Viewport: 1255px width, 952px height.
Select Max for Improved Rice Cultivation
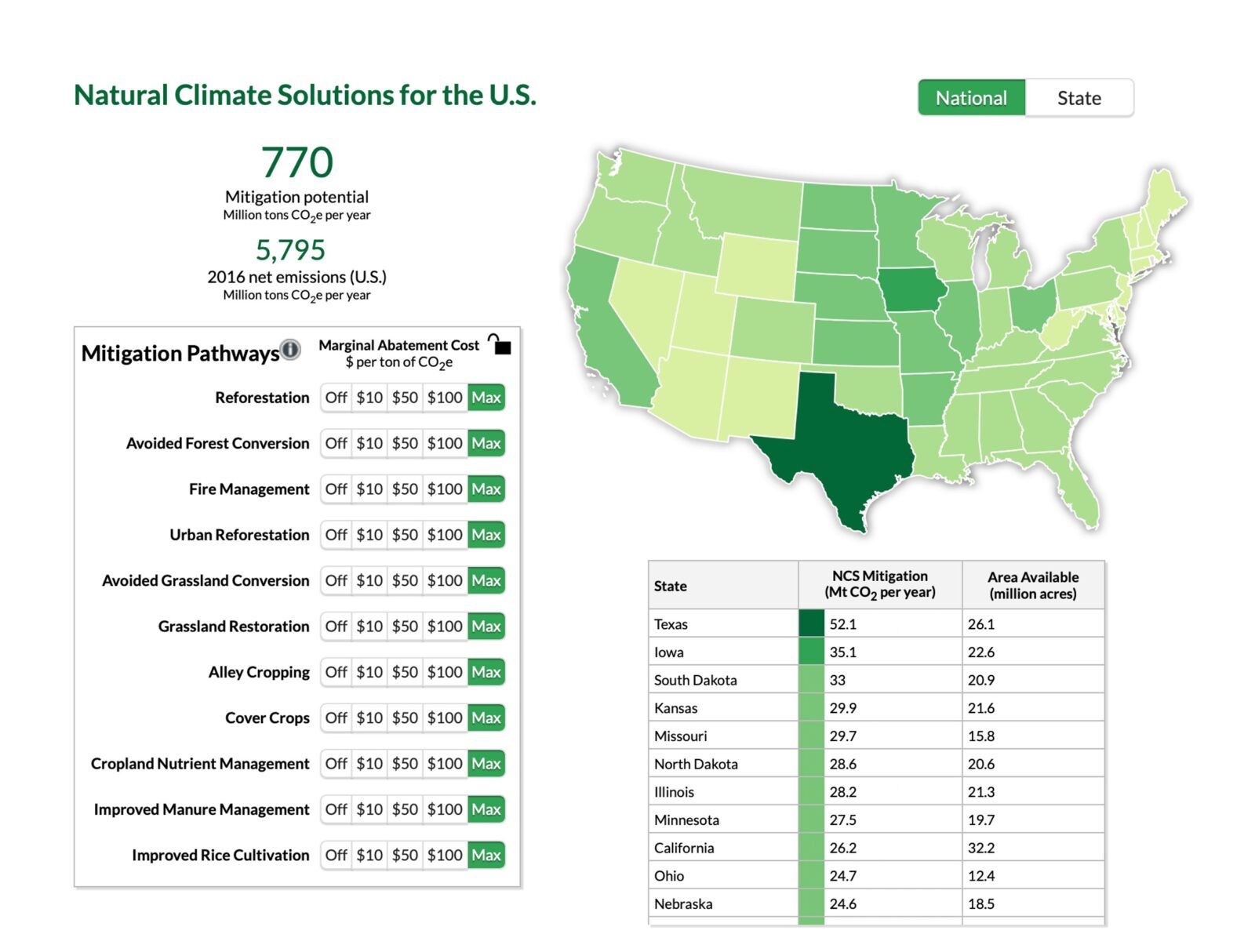click(x=486, y=856)
